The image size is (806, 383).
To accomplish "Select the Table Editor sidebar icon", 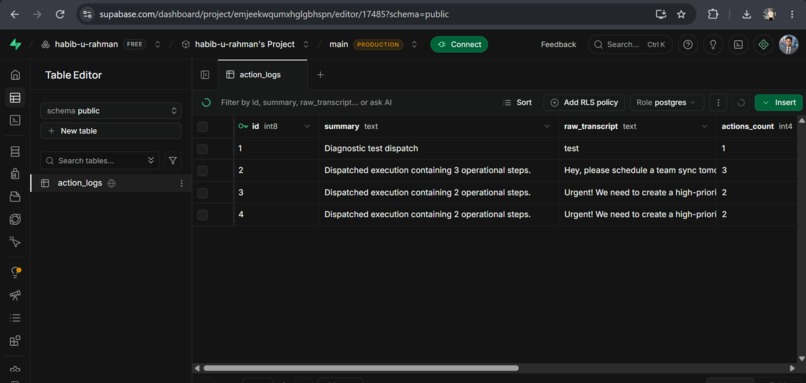I will tap(15, 97).
